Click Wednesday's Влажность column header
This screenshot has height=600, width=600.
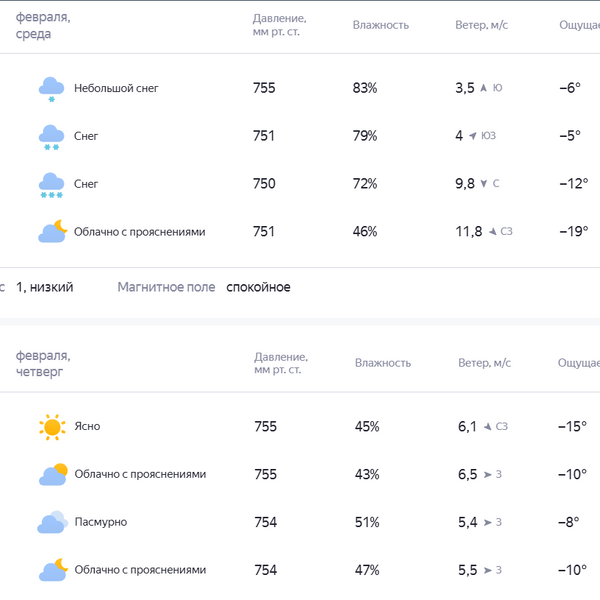[x=381, y=25]
